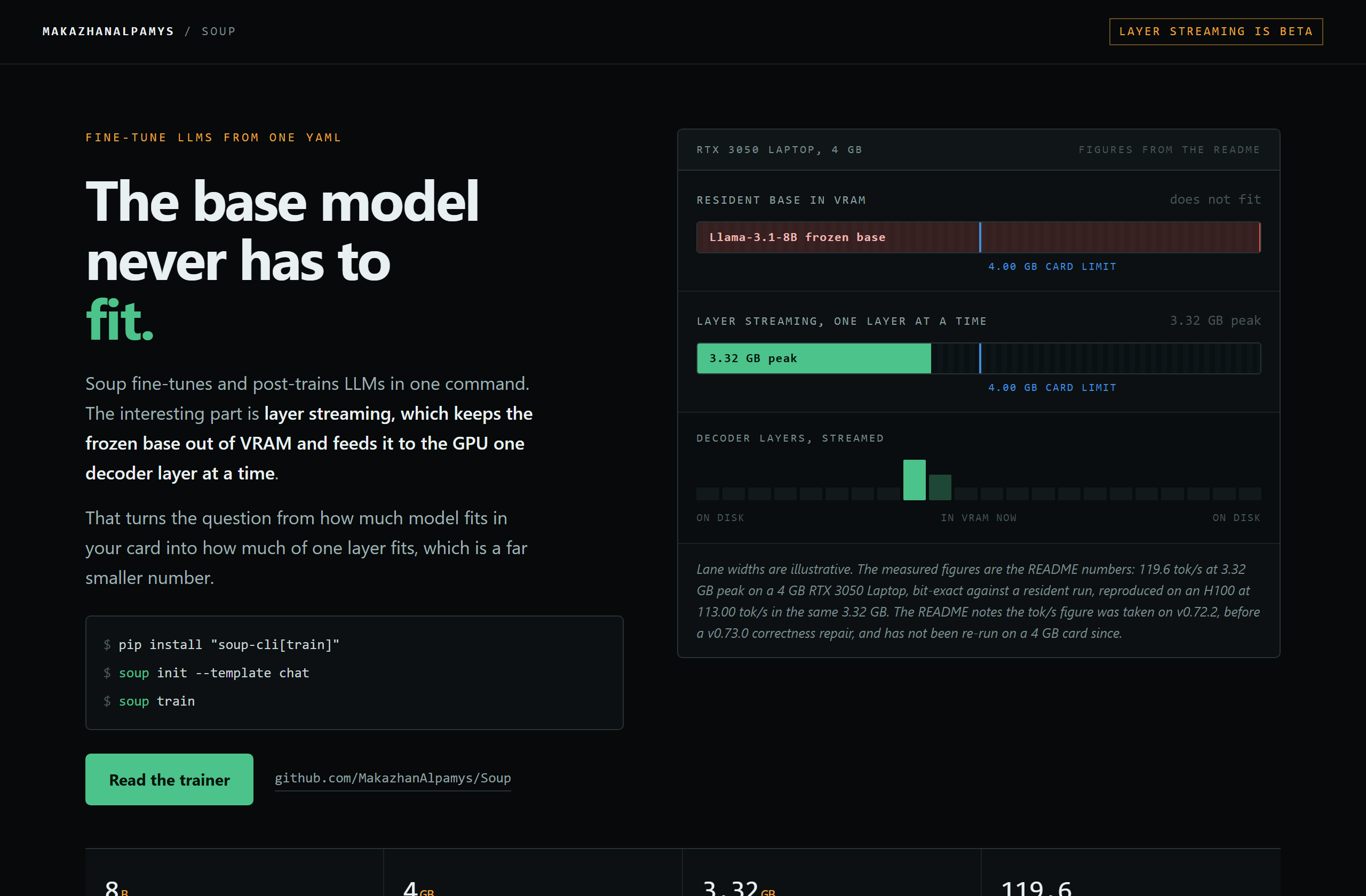Click the 8 B stat card
The width and height of the screenshot is (1366, 896).
(234, 873)
